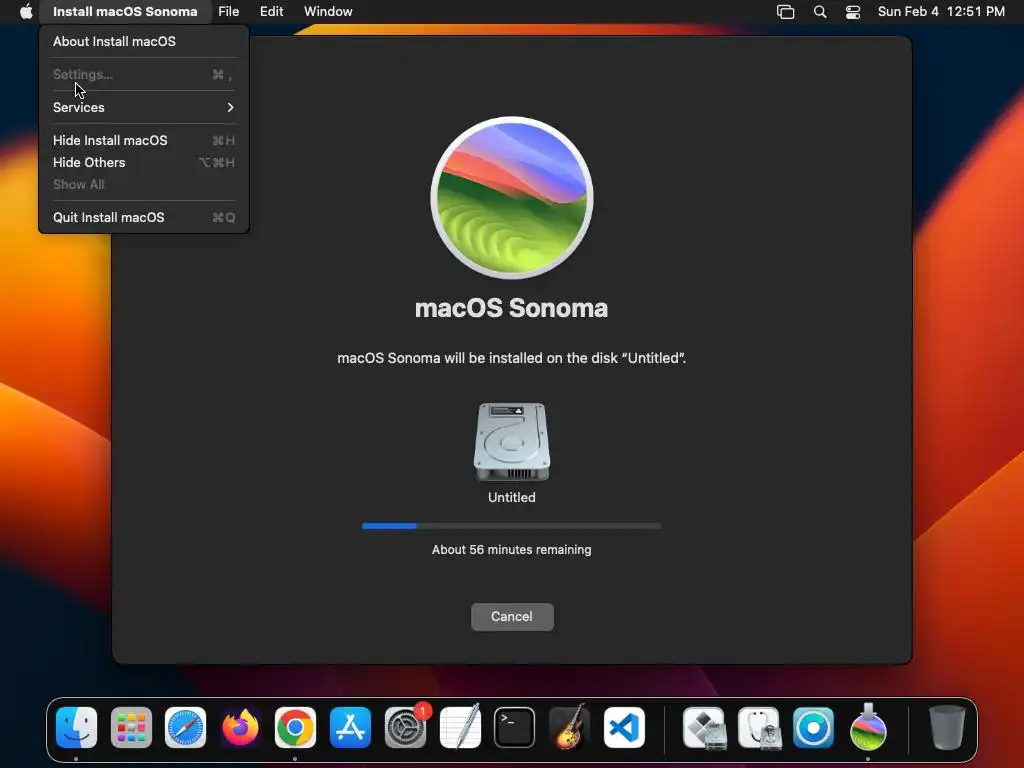Viewport: 1024px width, 768px height.
Task: Launch Firefox from the dock
Action: tap(240, 727)
